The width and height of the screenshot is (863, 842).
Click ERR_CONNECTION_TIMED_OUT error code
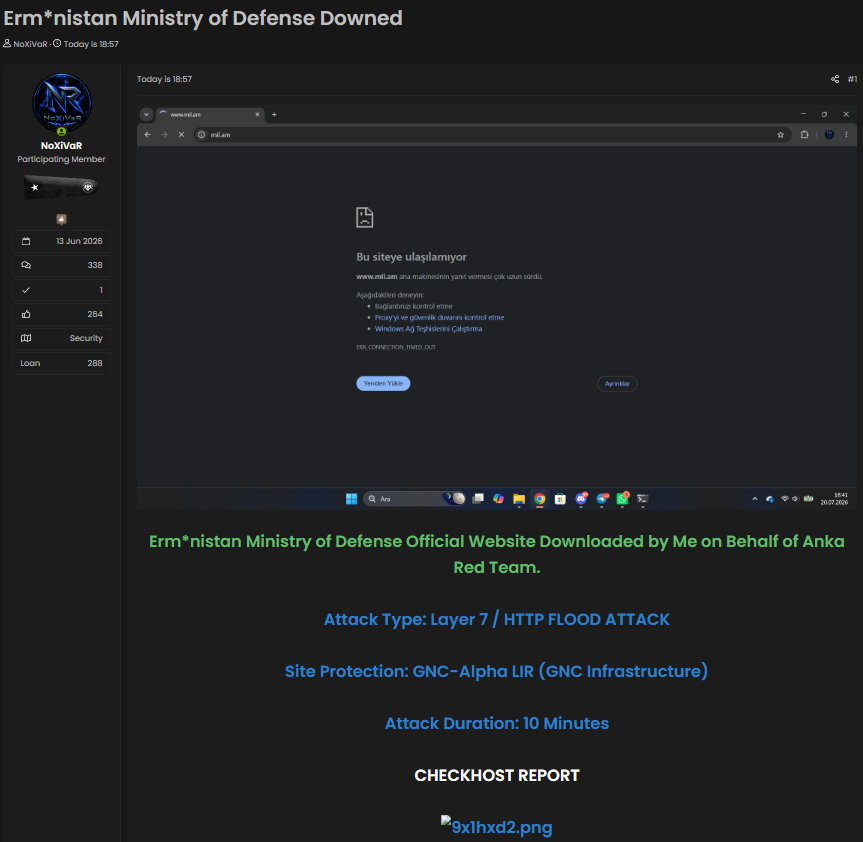click(396, 347)
